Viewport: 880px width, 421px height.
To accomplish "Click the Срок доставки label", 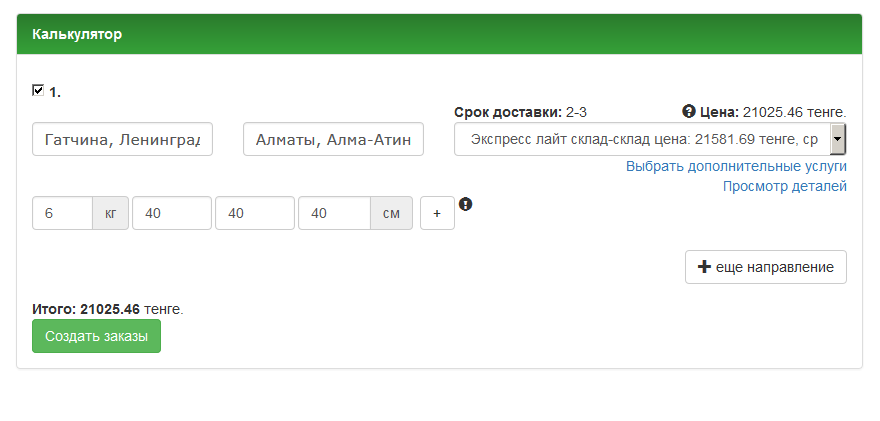I will (507, 112).
